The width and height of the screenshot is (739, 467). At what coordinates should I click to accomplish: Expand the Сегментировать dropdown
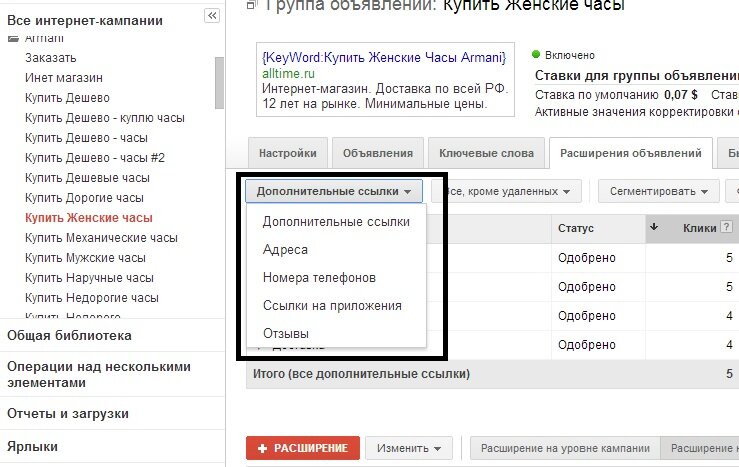pyautogui.click(x=658, y=190)
